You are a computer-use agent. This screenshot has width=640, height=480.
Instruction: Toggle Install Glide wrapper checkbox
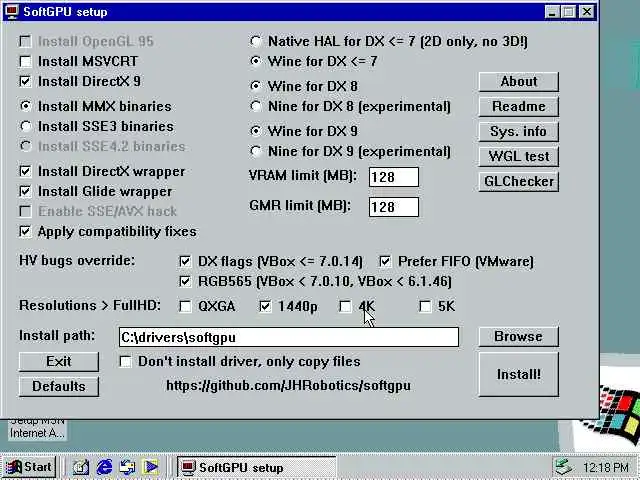(x=25, y=191)
